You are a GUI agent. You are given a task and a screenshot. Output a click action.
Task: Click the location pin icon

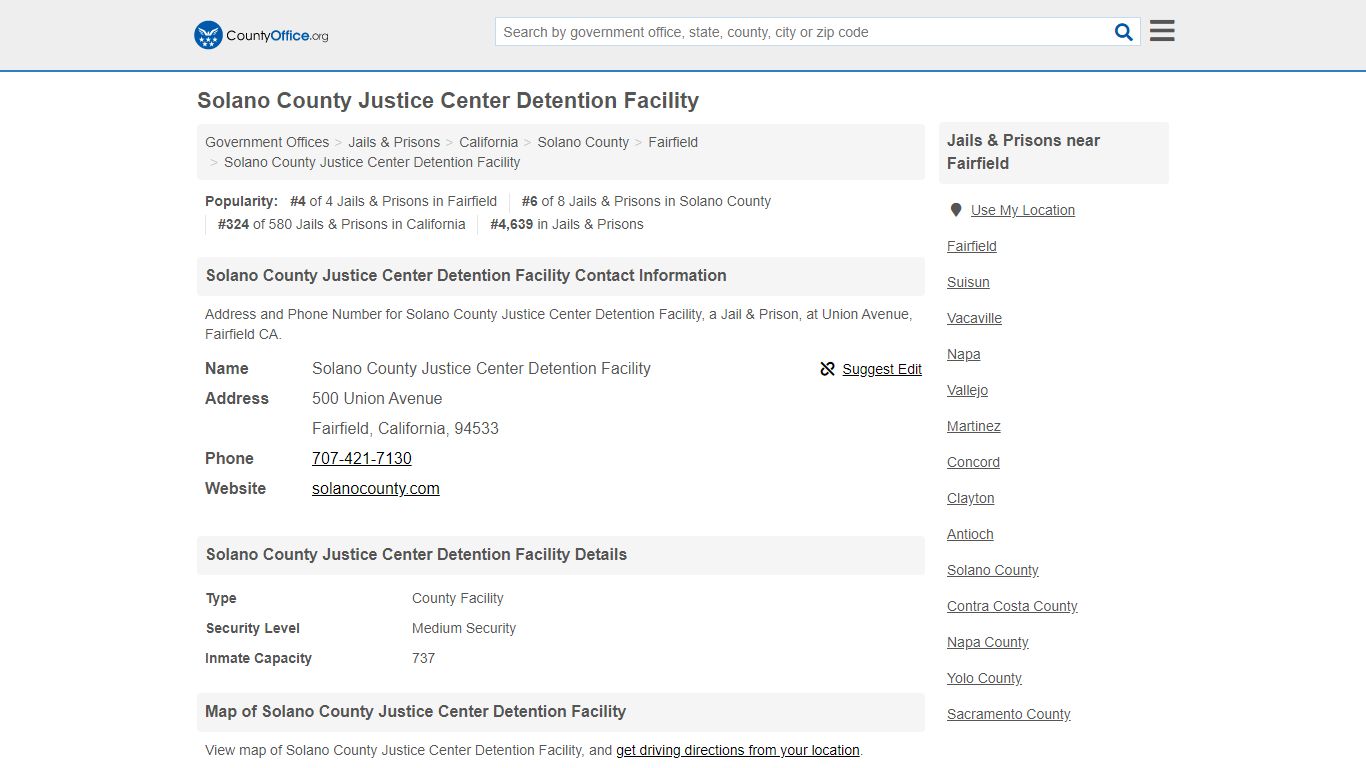coord(956,210)
